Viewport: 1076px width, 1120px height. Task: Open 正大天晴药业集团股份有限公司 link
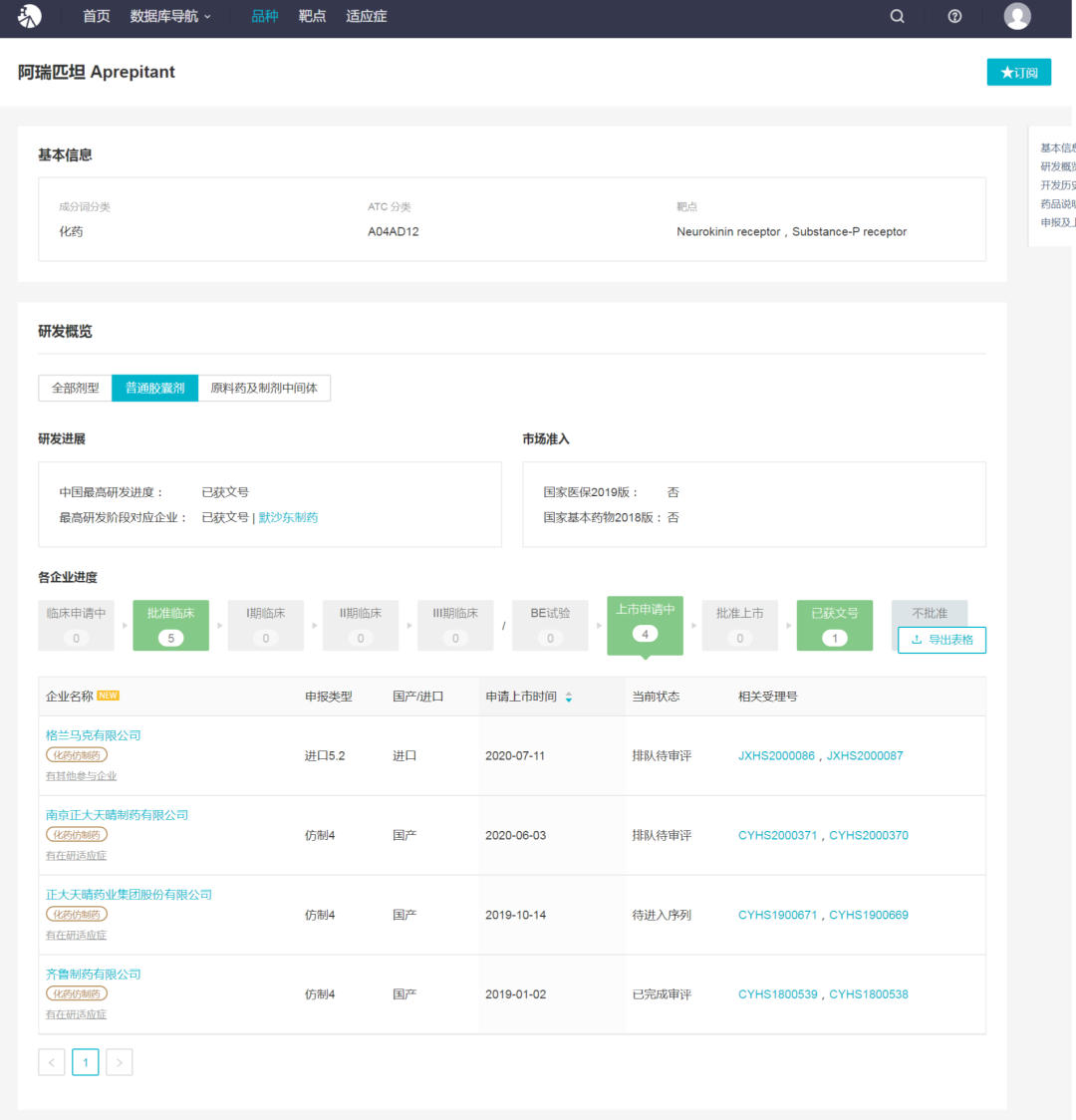(x=130, y=894)
